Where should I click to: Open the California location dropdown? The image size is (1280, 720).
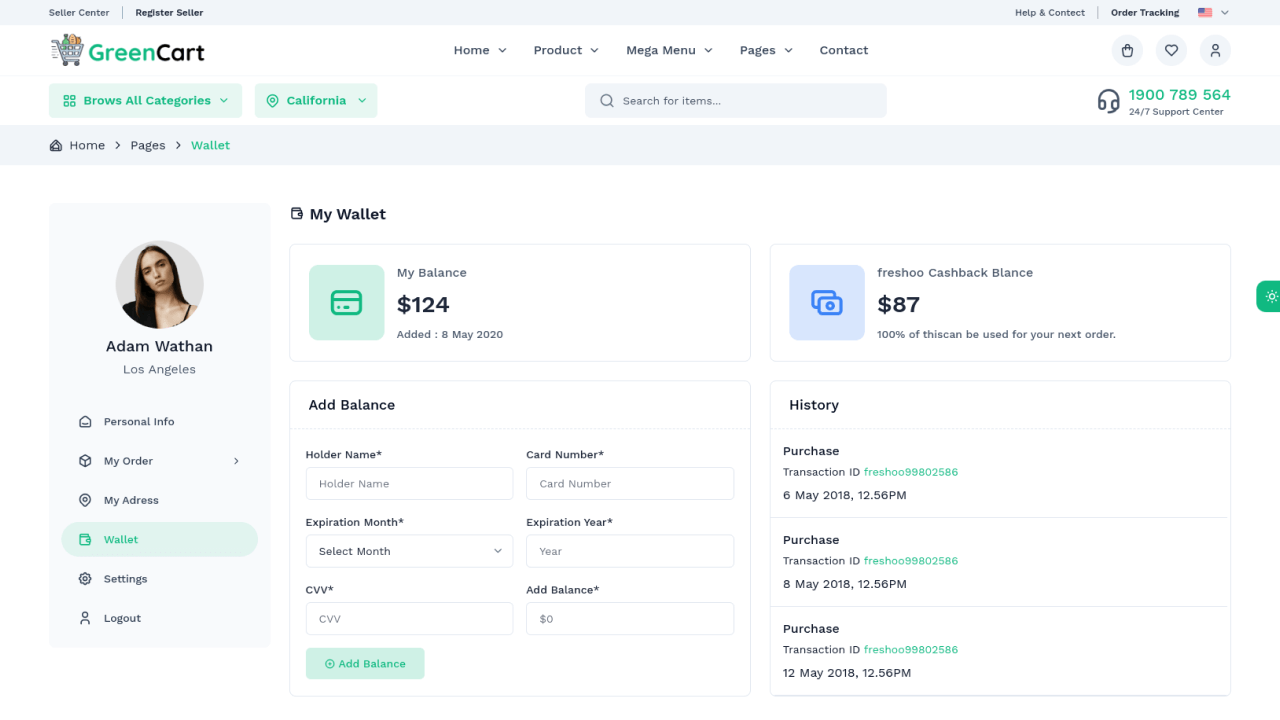point(316,100)
